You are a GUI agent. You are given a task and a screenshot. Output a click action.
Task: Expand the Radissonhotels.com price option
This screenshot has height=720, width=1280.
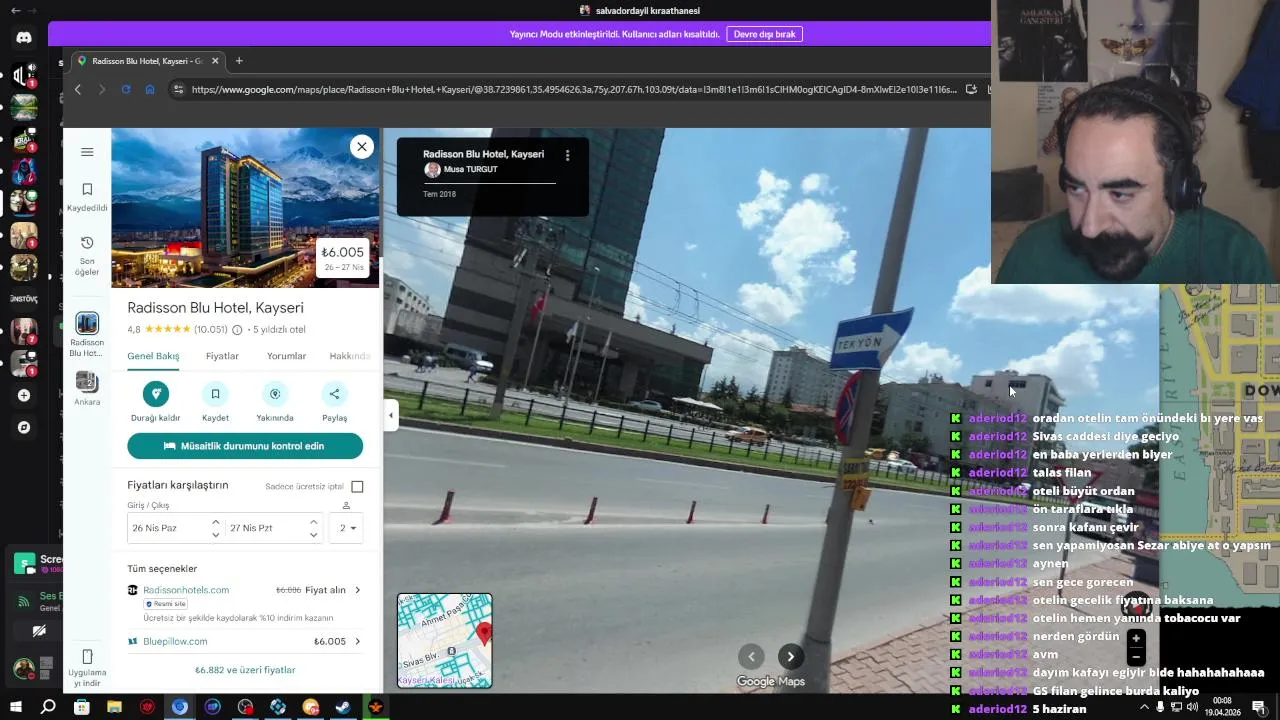coord(357,590)
